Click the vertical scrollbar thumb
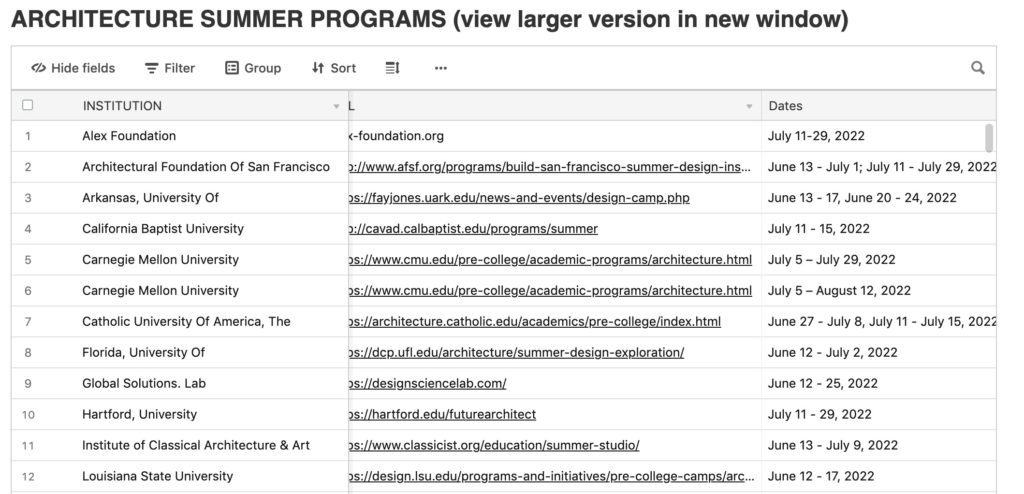1024x494 pixels. click(x=989, y=138)
